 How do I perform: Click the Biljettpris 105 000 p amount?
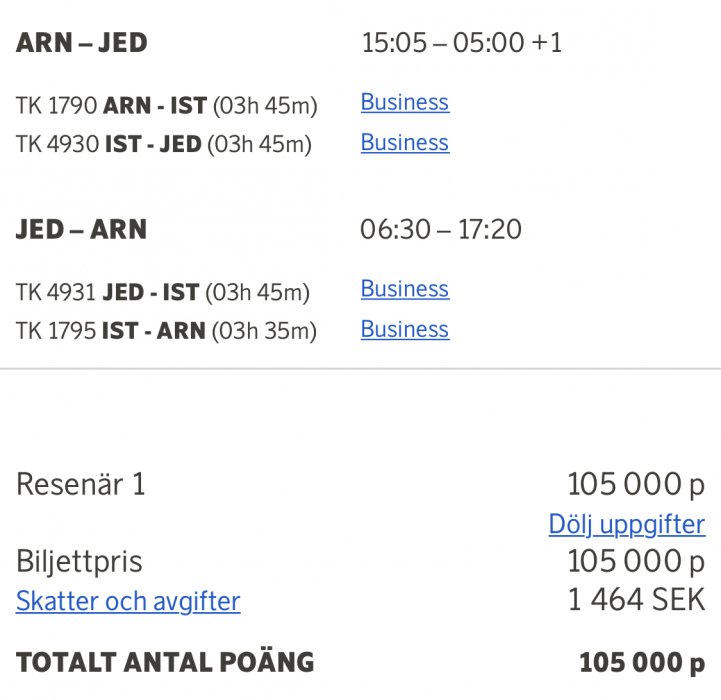point(635,562)
